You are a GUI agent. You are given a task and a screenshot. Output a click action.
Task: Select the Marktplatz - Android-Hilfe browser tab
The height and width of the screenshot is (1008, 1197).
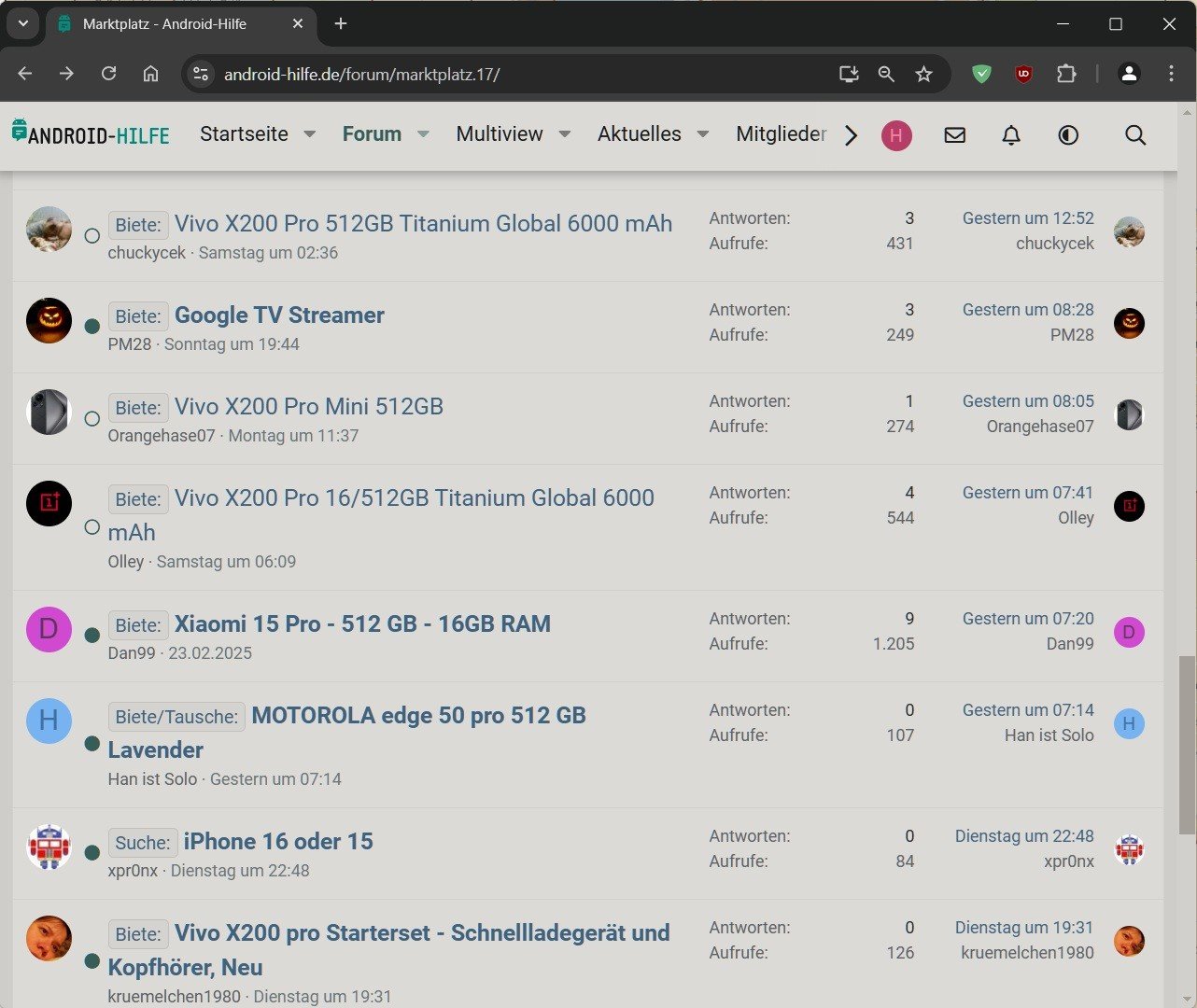coord(179,24)
